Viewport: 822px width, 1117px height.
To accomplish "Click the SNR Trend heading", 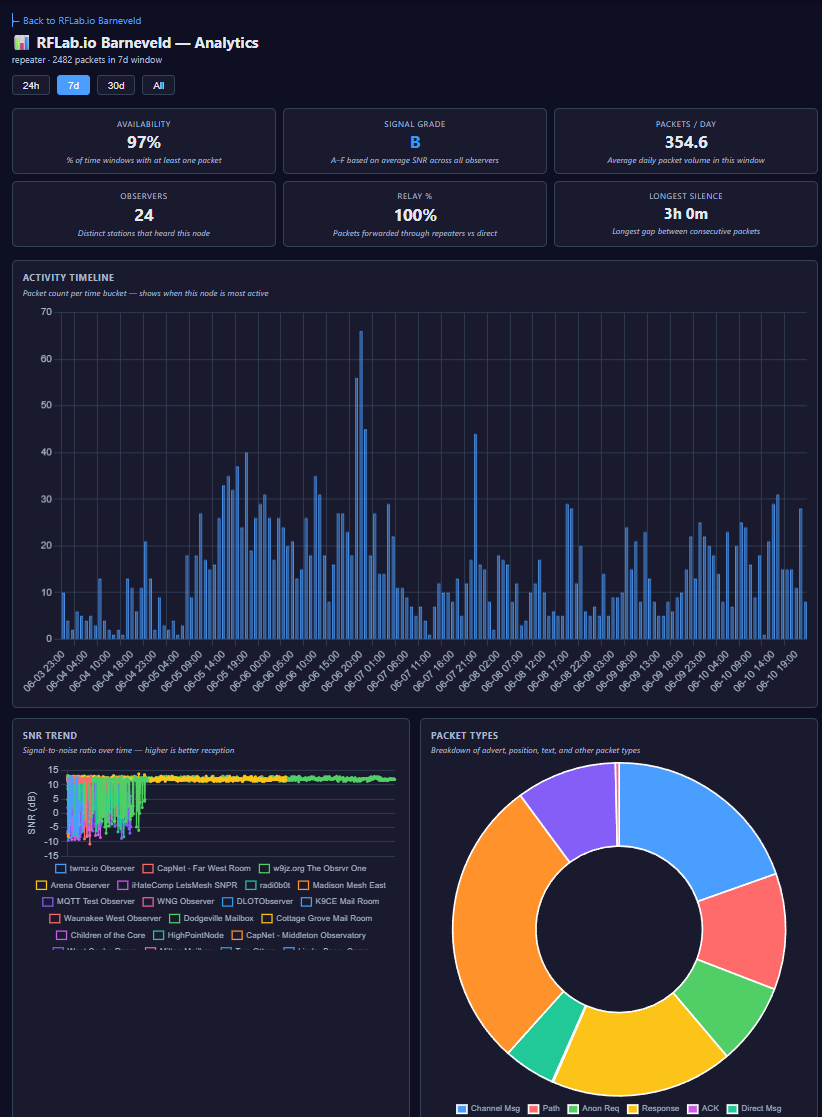I will click(x=50, y=735).
